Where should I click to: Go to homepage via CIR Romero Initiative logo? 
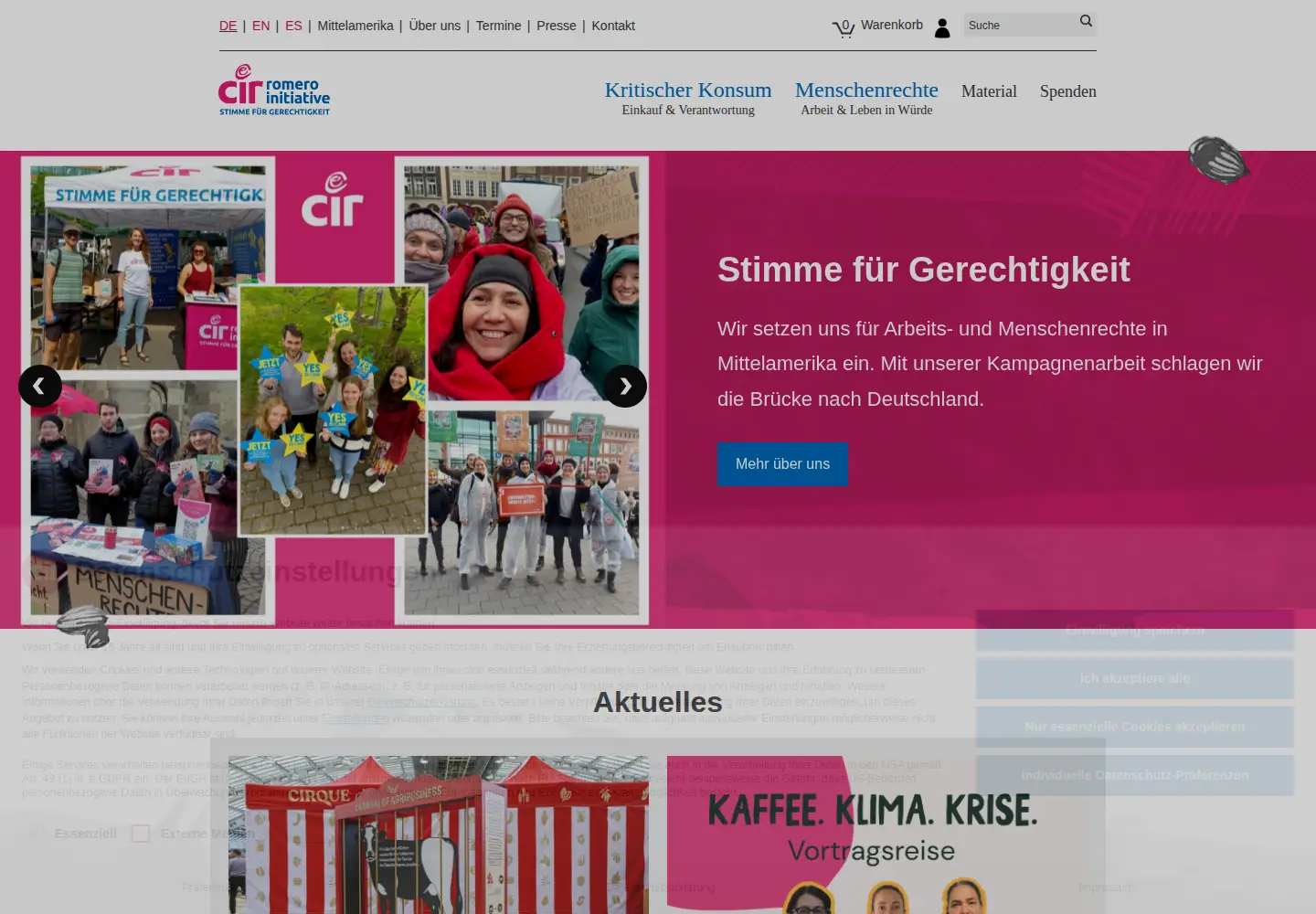pyautogui.click(x=274, y=90)
